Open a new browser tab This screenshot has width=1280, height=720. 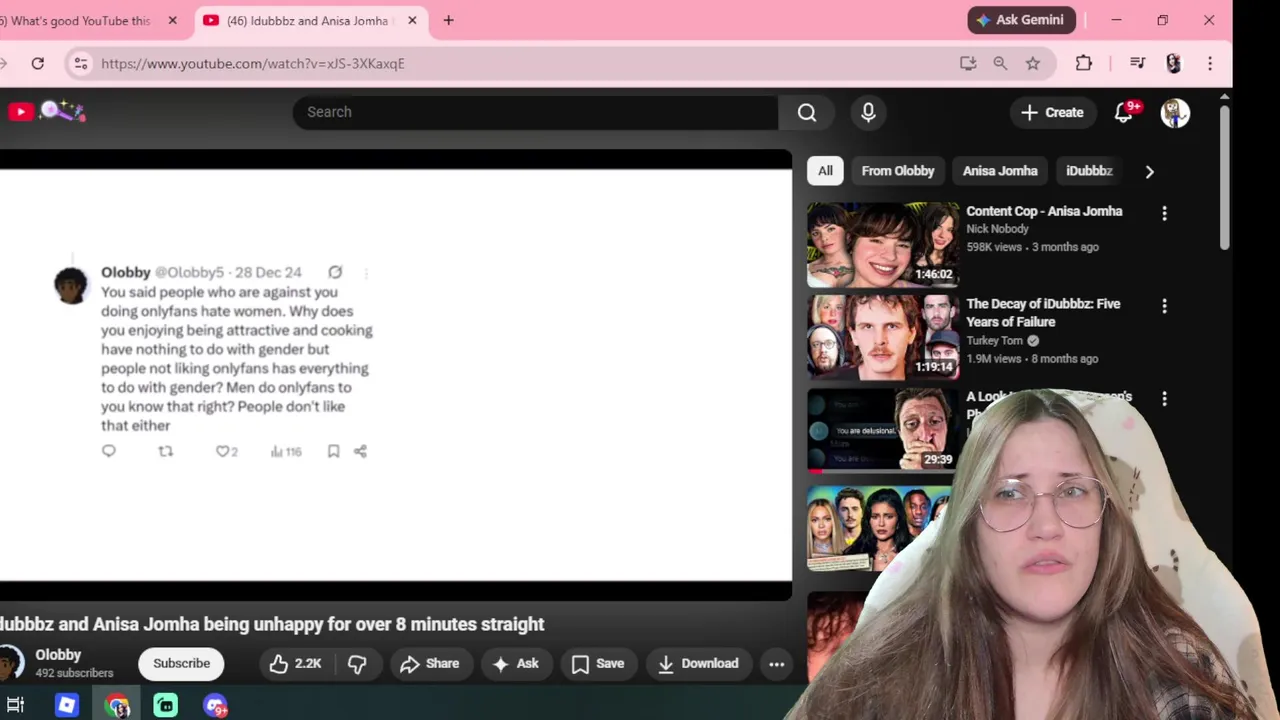(x=448, y=20)
